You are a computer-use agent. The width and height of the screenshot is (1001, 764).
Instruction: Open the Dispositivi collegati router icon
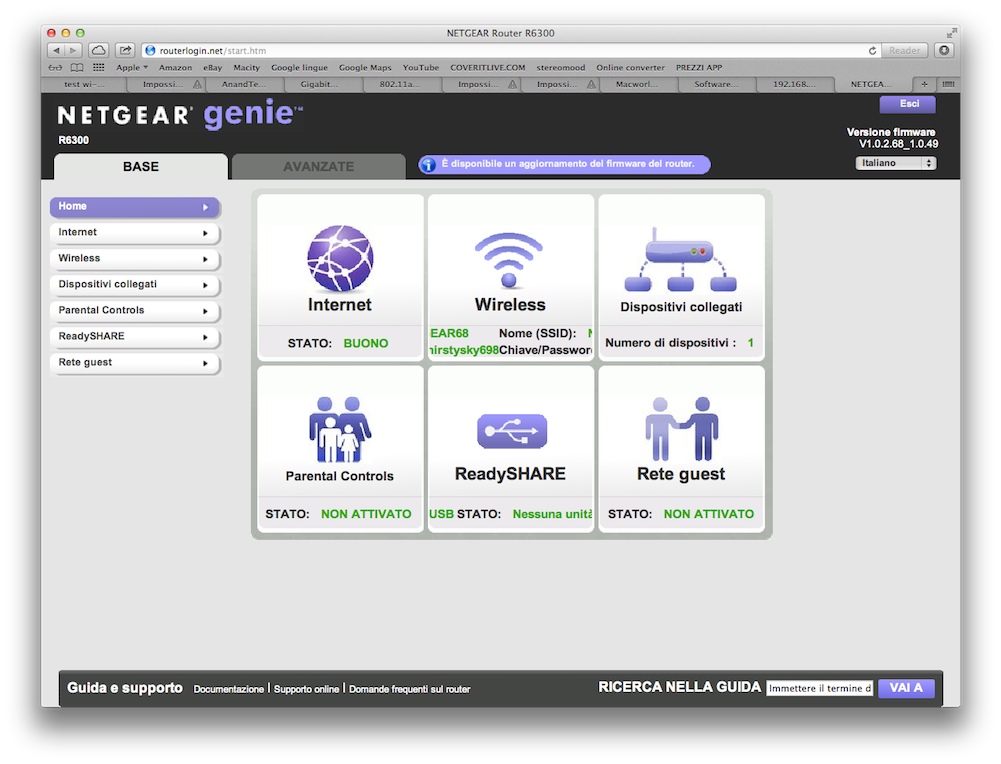681,260
